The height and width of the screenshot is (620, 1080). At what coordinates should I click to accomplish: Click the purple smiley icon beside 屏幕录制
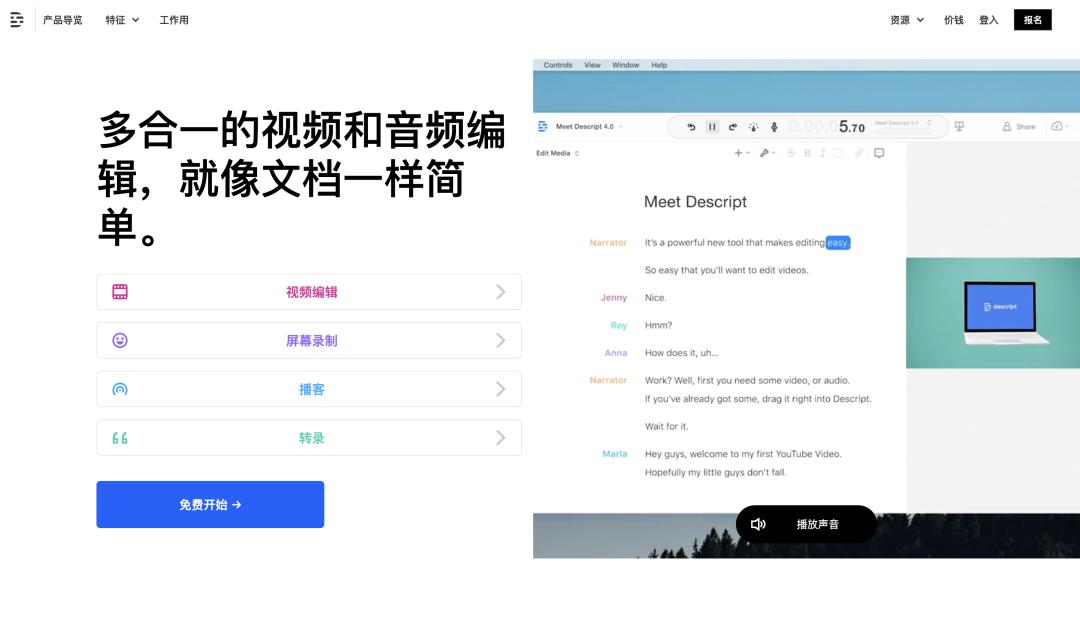120,340
